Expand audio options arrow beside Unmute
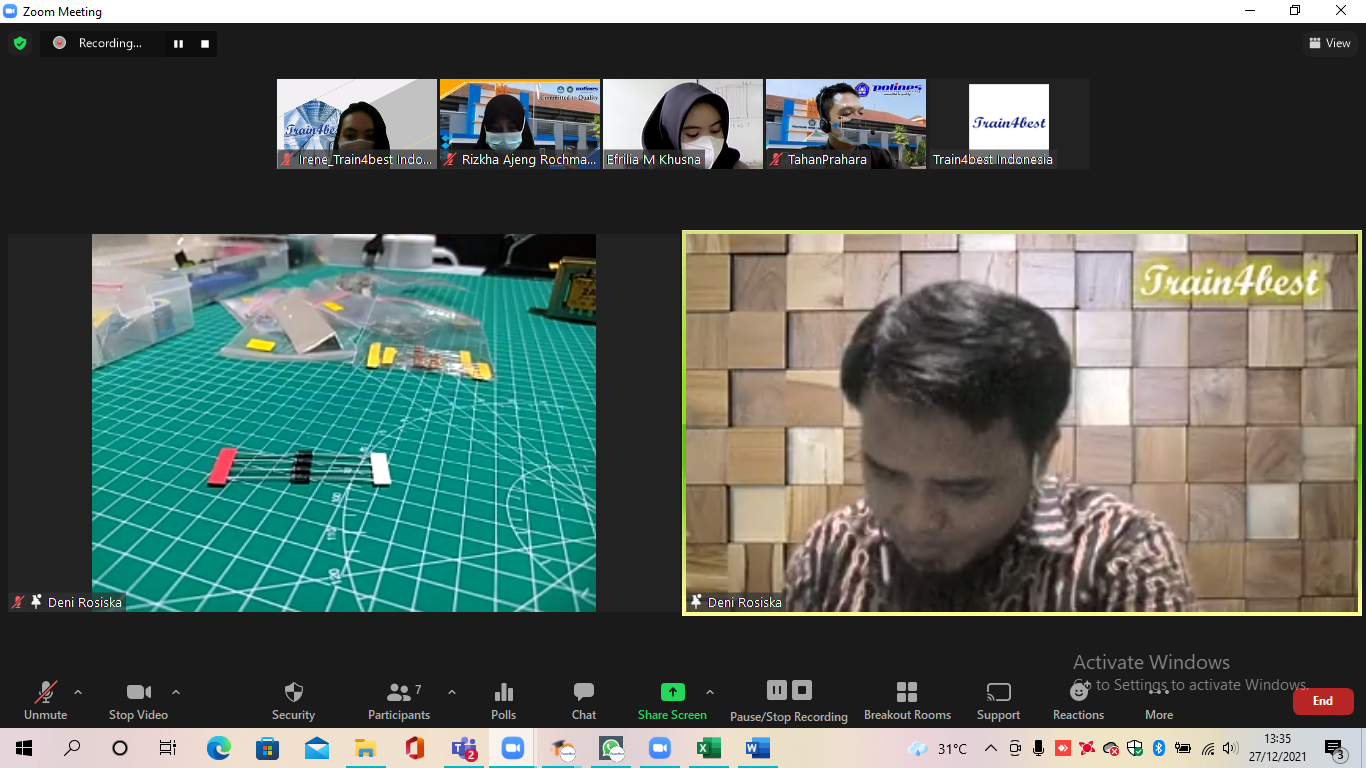Screen dimensions: 1366x768 [x=78, y=692]
